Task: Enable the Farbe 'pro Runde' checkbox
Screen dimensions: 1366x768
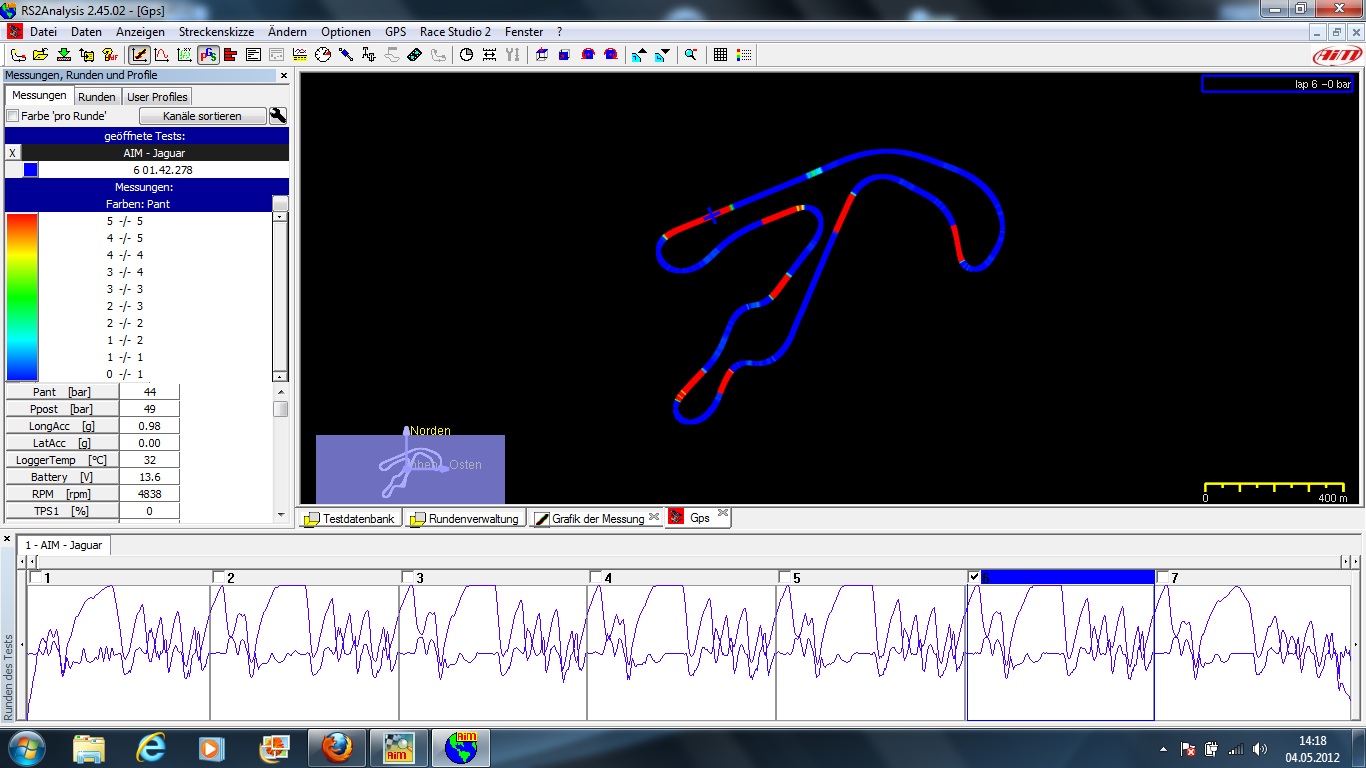Action: click(x=13, y=116)
